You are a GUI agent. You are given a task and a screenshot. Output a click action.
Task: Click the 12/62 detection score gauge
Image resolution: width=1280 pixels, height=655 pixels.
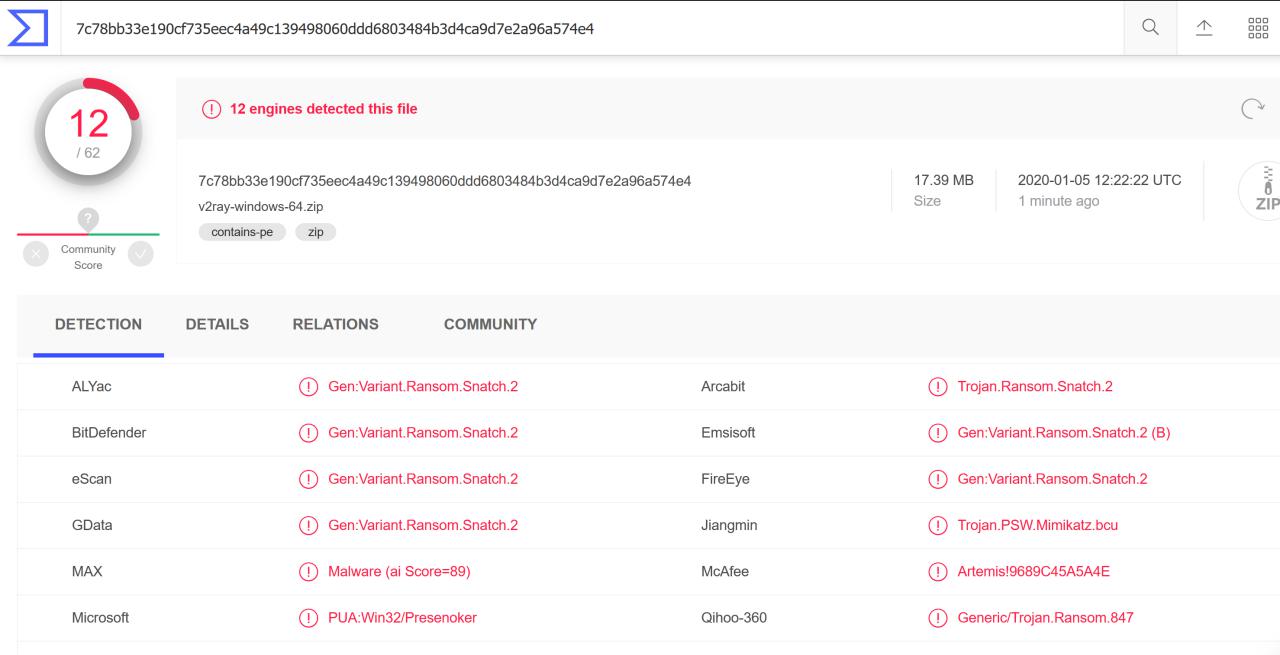click(x=88, y=133)
